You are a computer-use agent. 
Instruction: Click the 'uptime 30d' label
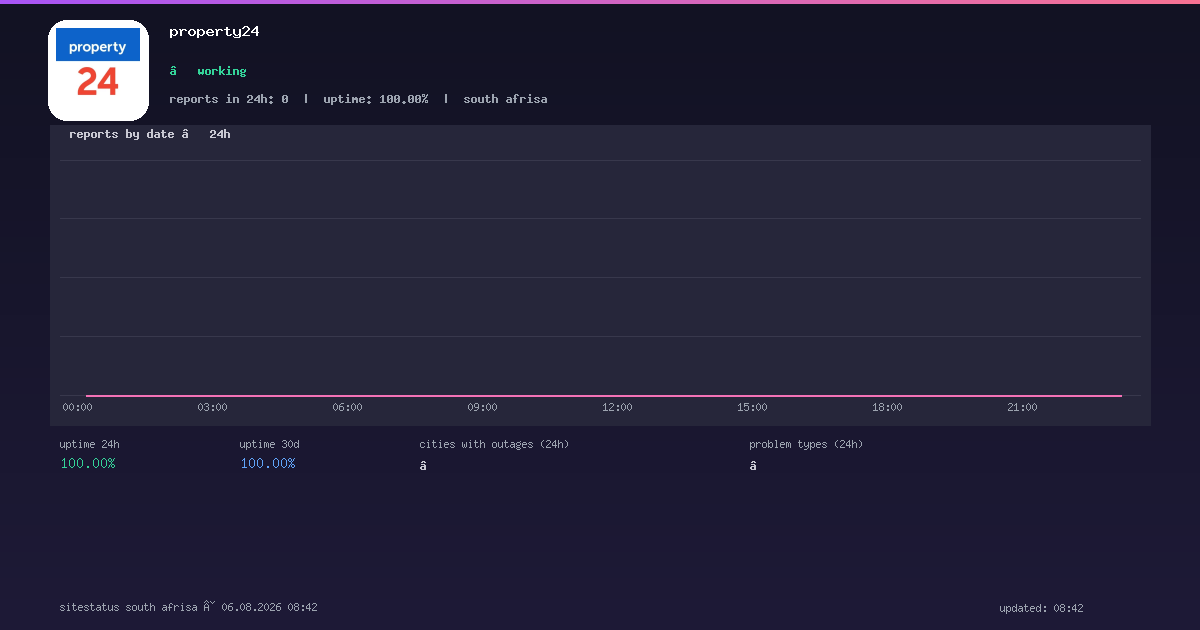coord(269,444)
